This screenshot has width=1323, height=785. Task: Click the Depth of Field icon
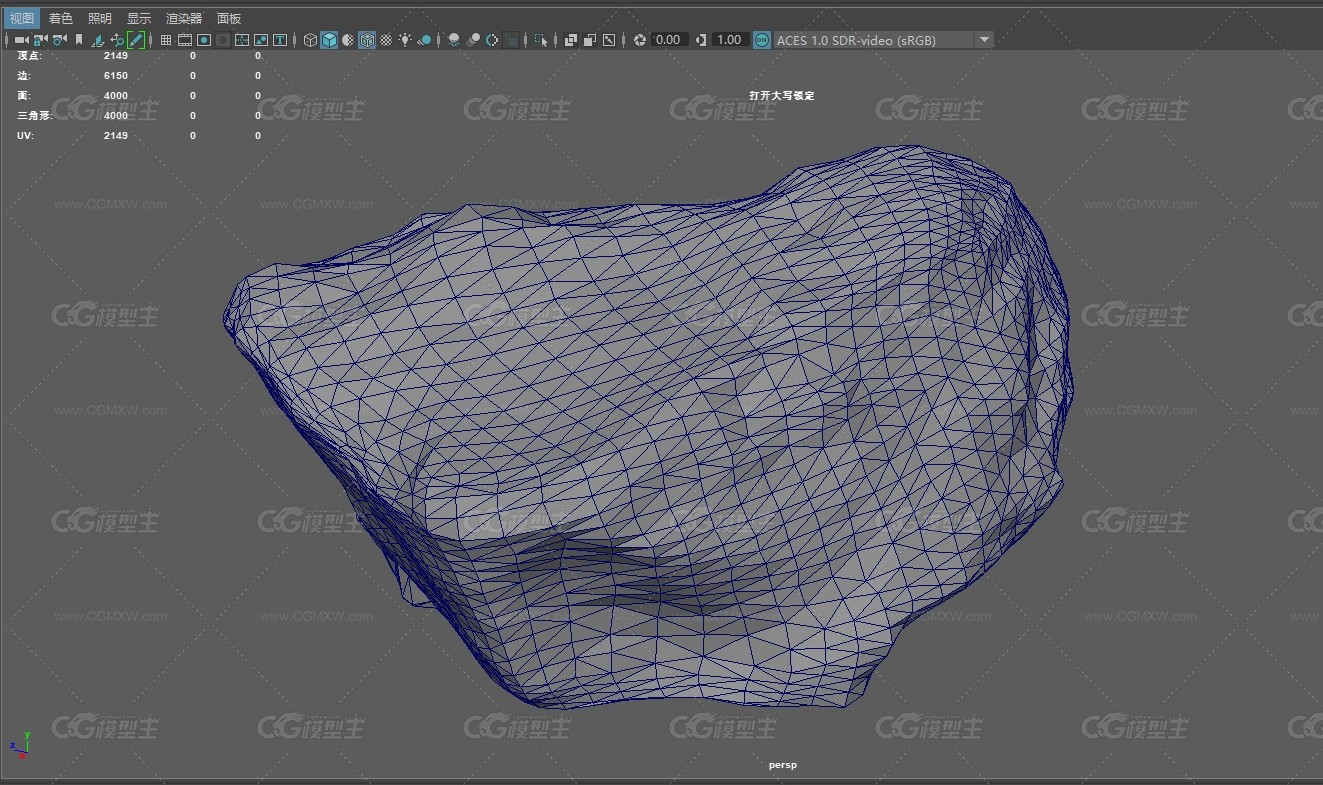[x=511, y=40]
